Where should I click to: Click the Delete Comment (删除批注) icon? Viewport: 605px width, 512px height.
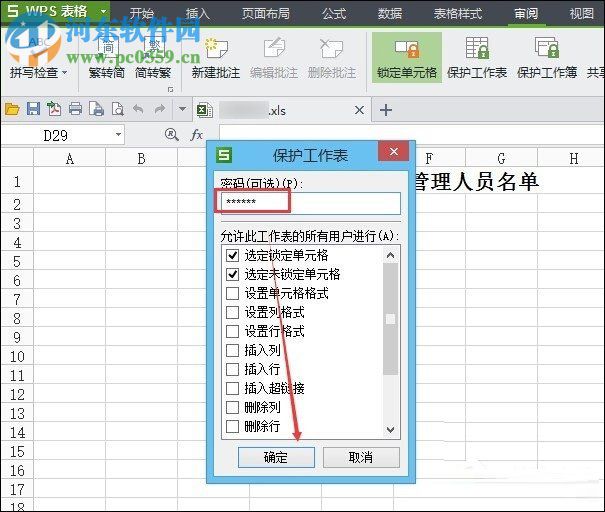(x=331, y=48)
